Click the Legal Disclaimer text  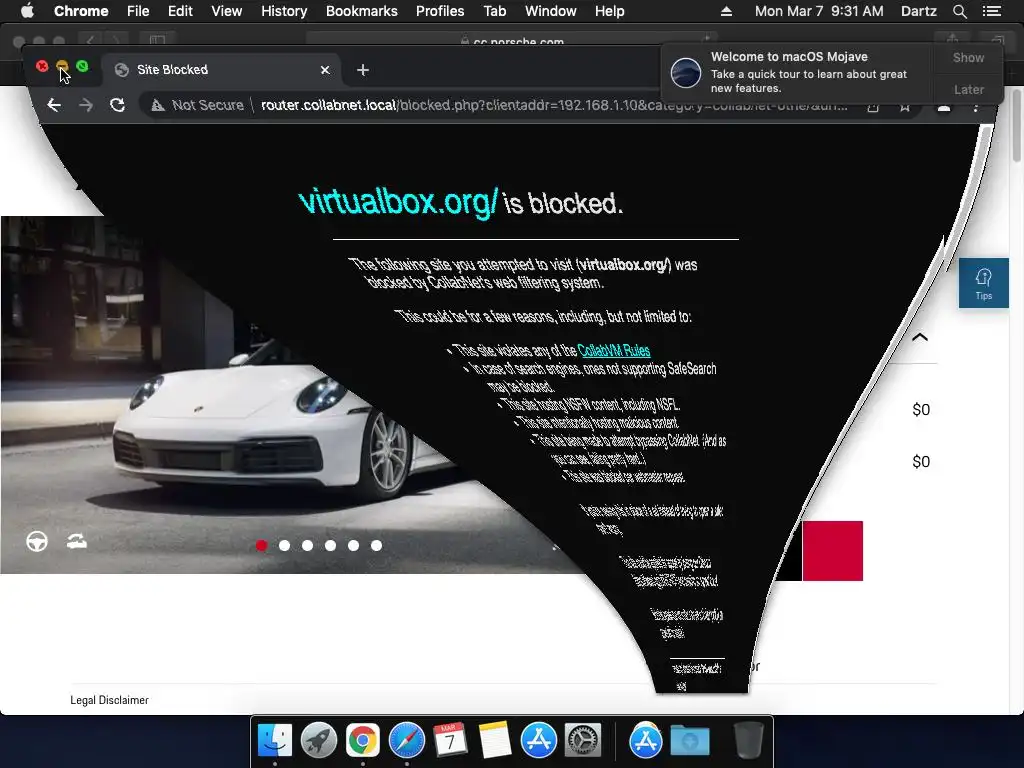click(109, 700)
